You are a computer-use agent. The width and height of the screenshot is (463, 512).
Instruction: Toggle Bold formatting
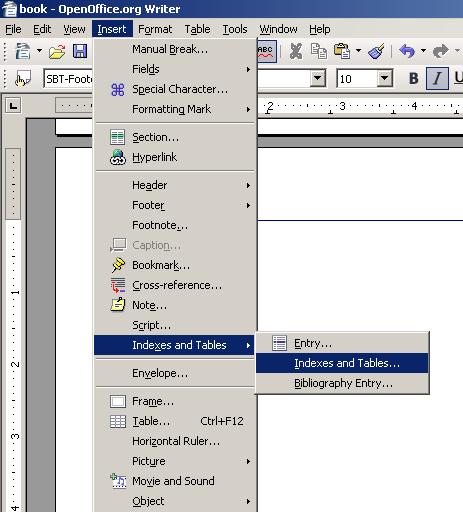pyautogui.click(x=413, y=79)
